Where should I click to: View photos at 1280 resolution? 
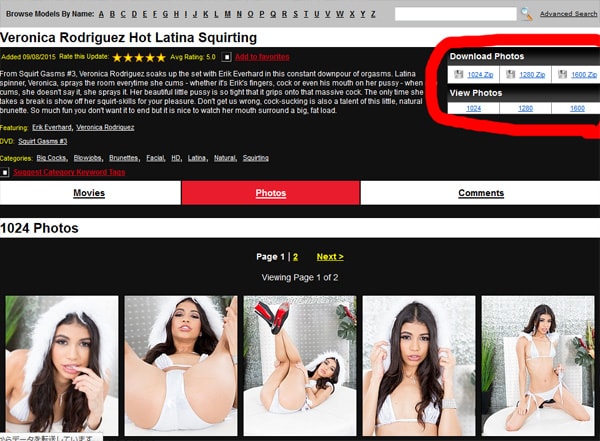tap(525, 108)
